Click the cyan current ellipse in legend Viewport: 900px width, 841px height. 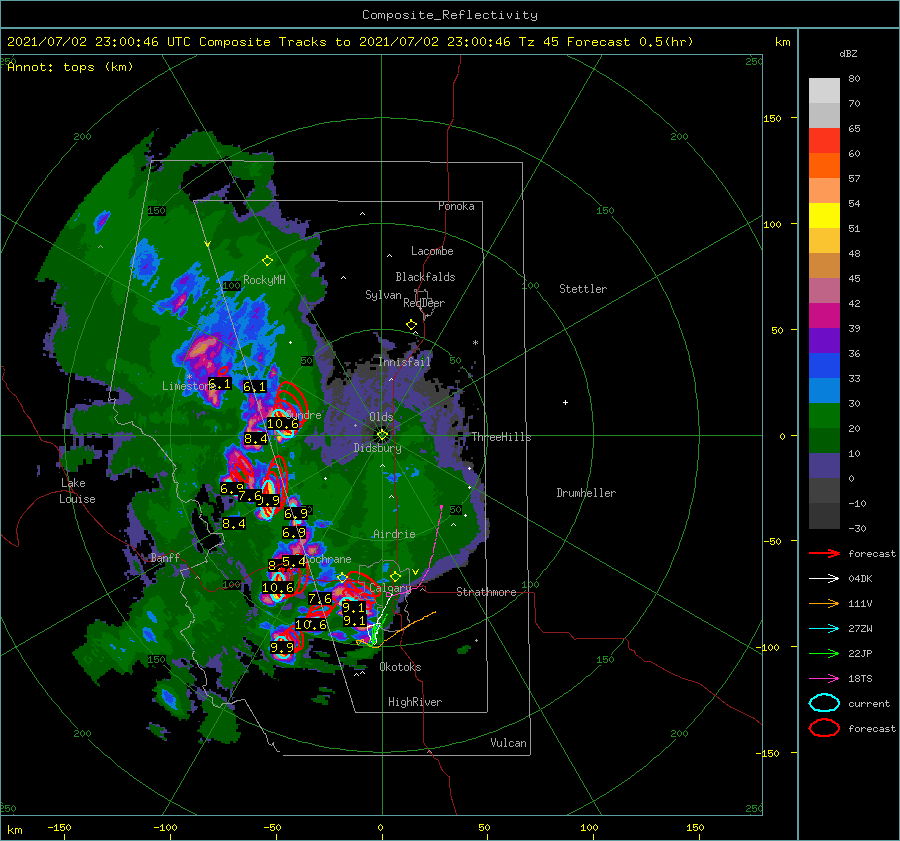tap(824, 703)
